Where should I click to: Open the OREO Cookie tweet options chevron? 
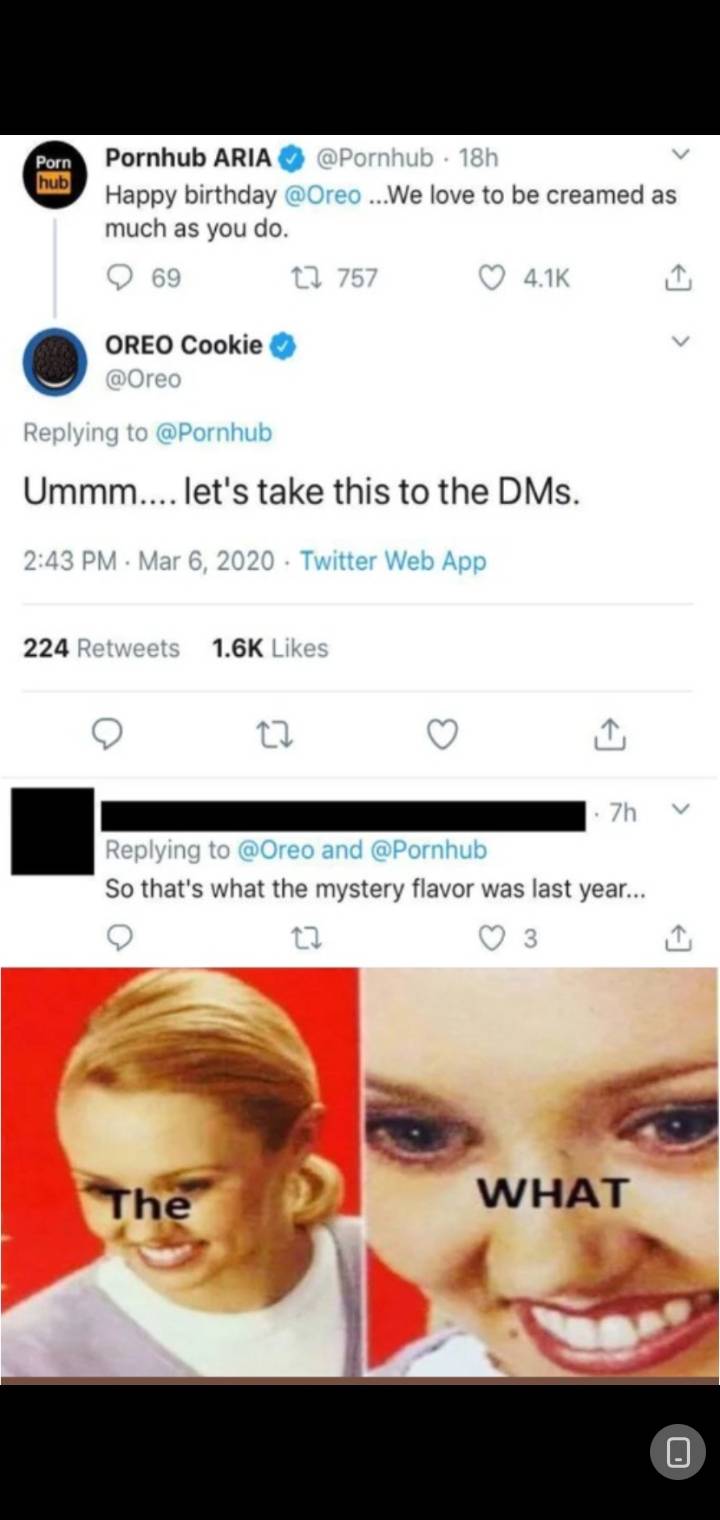tap(680, 342)
